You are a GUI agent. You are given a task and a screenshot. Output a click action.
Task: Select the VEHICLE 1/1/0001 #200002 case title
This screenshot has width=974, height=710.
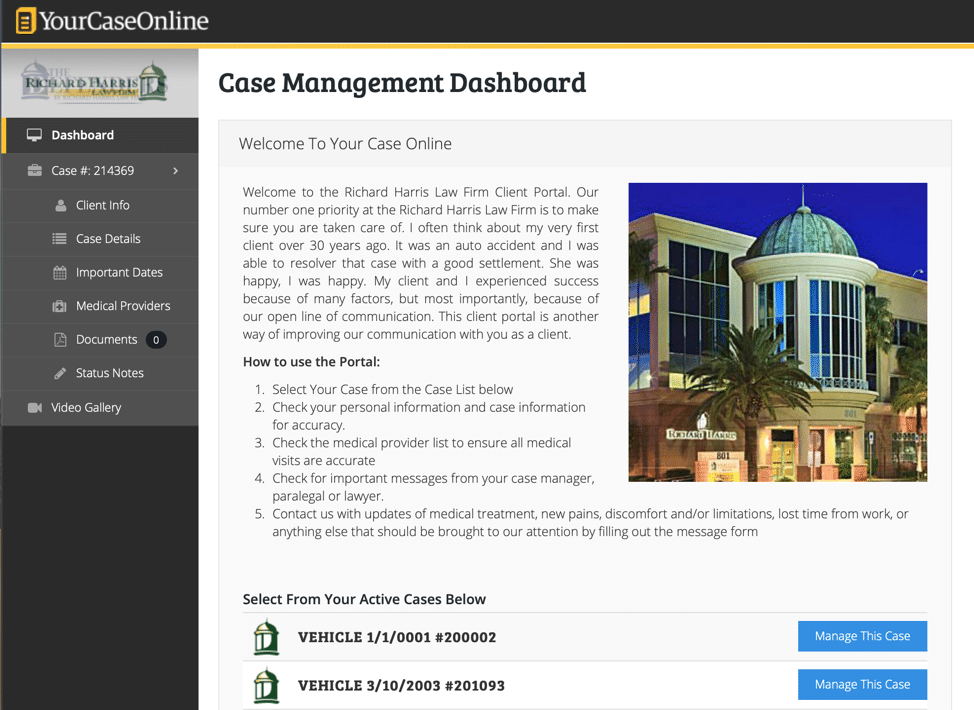[397, 637]
